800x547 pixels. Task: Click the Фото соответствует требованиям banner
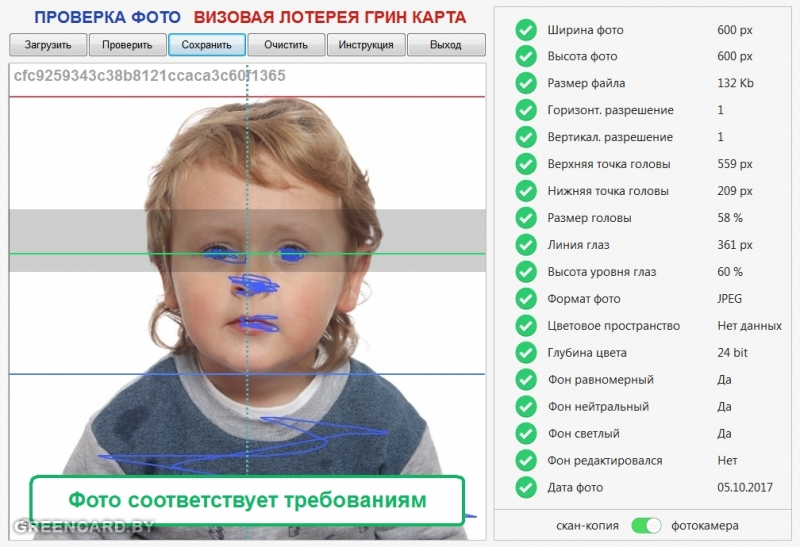pos(247,500)
